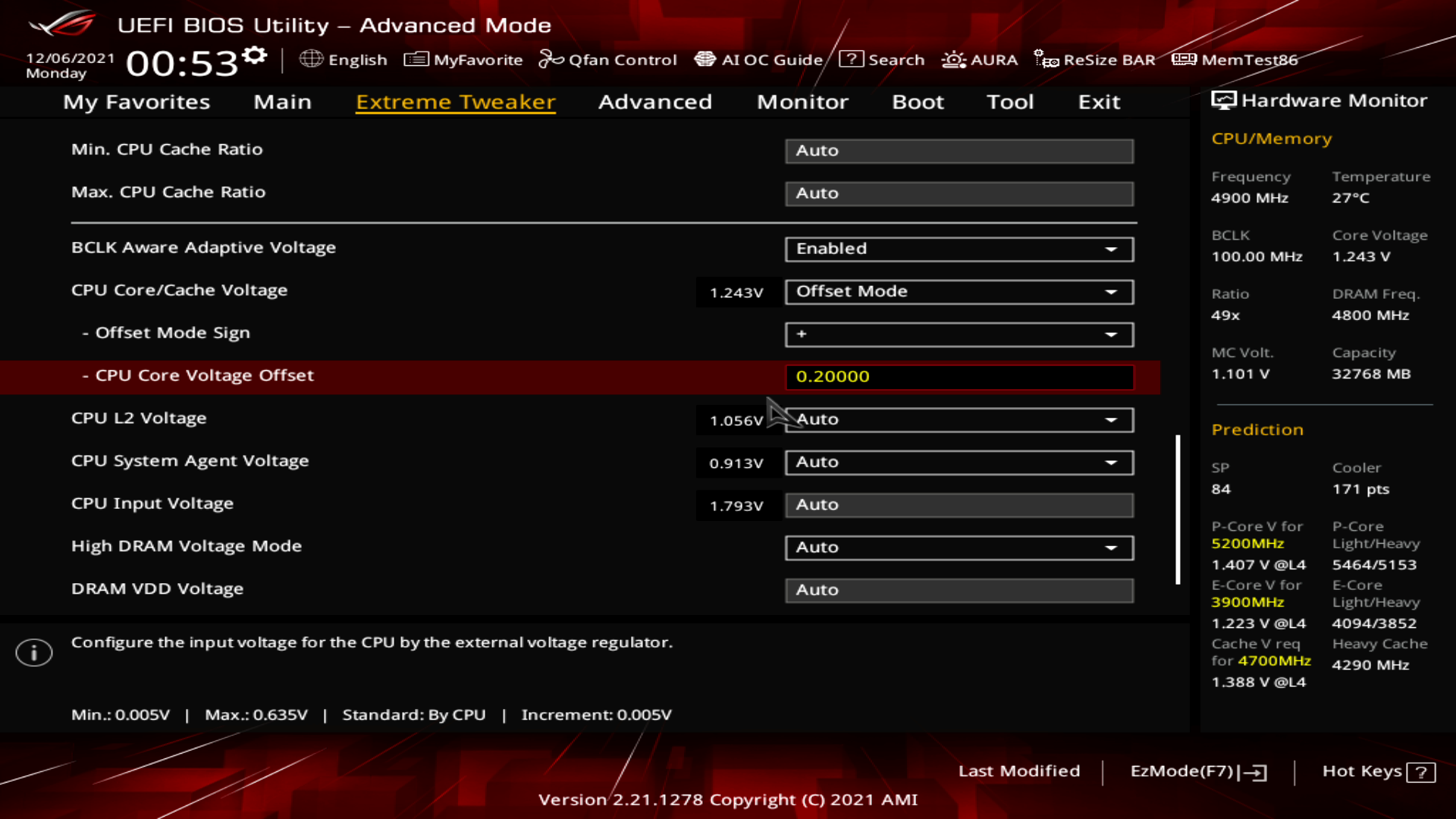This screenshot has width=1456, height=819.
Task: Open AURA lighting settings
Action: [x=979, y=59]
